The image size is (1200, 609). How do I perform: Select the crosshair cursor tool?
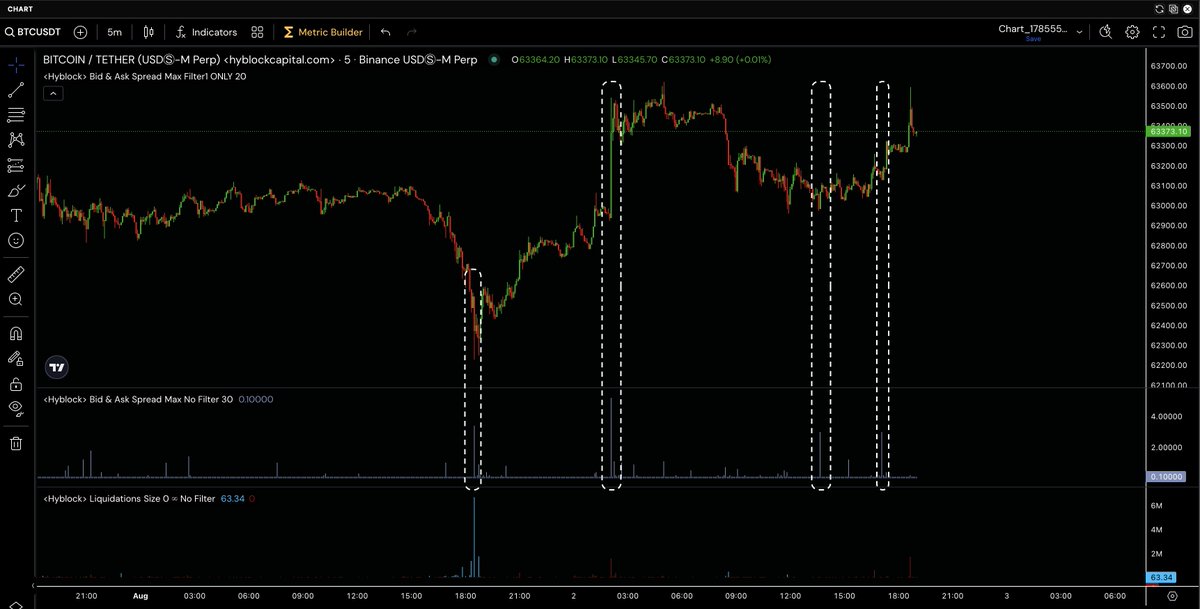coord(16,66)
